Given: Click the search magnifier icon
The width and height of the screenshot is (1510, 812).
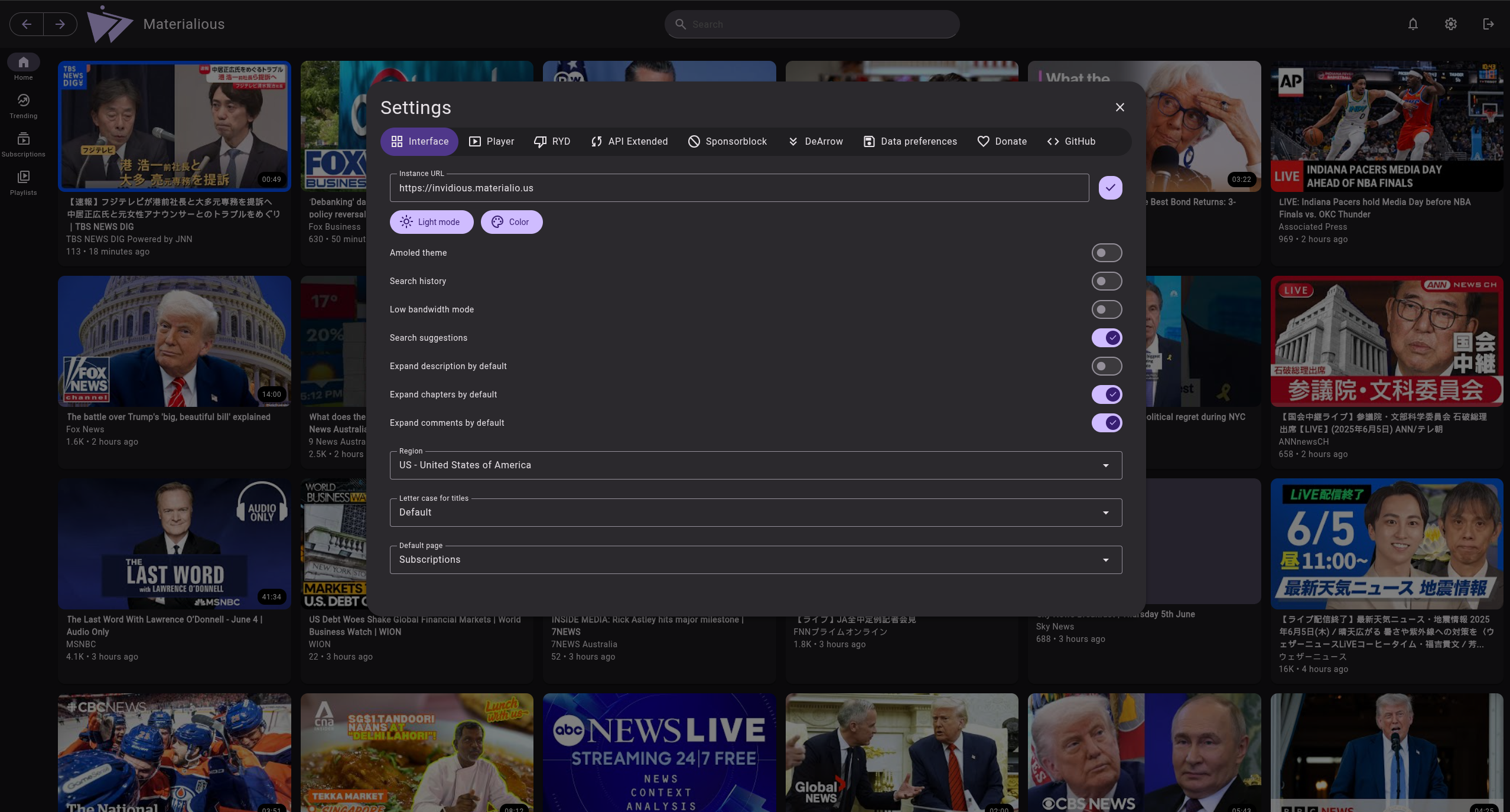Looking at the screenshot, I should coord(680,24).
